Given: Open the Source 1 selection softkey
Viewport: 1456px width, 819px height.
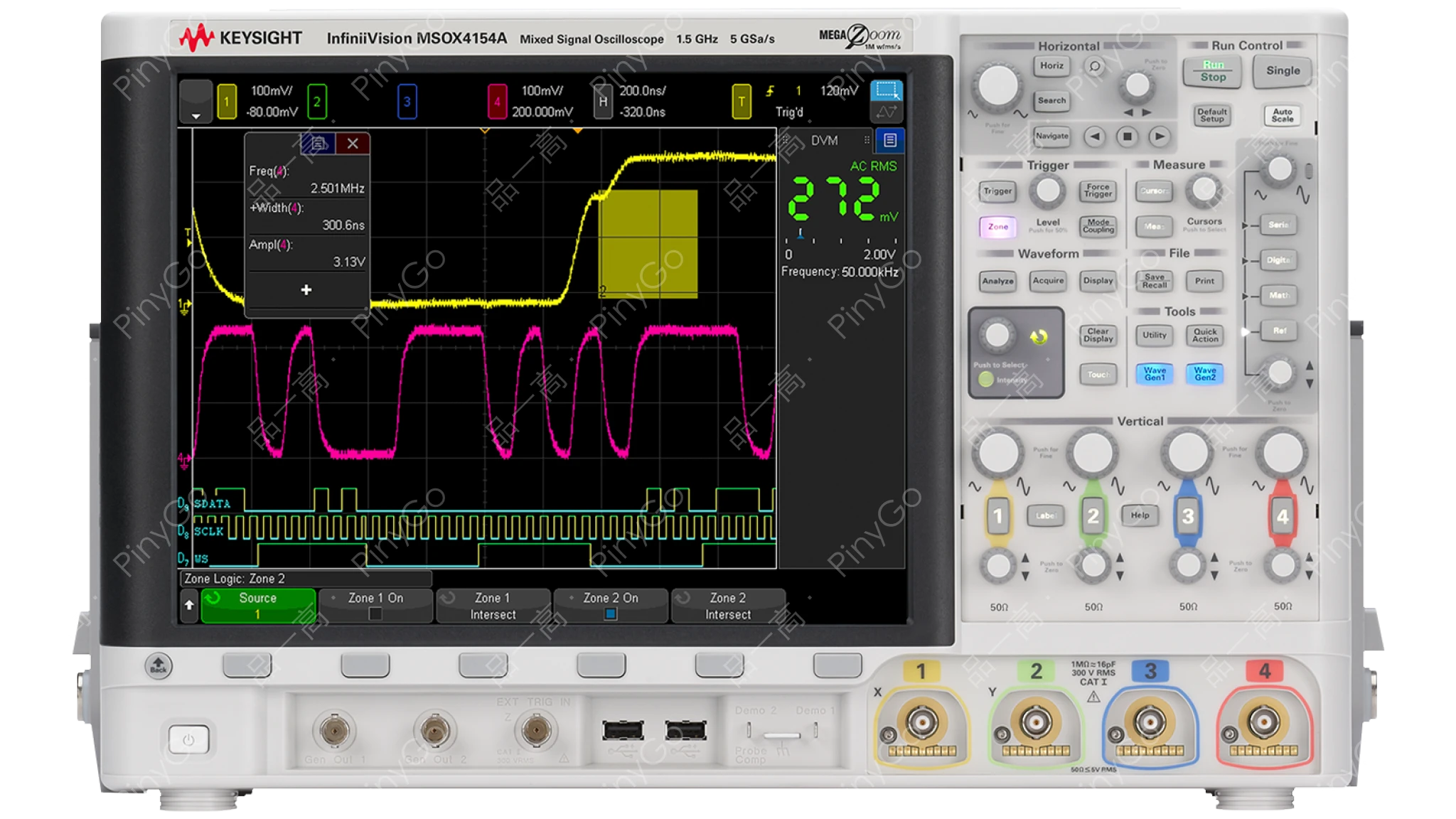Looking at the screenshot, I should coord(258,605).
